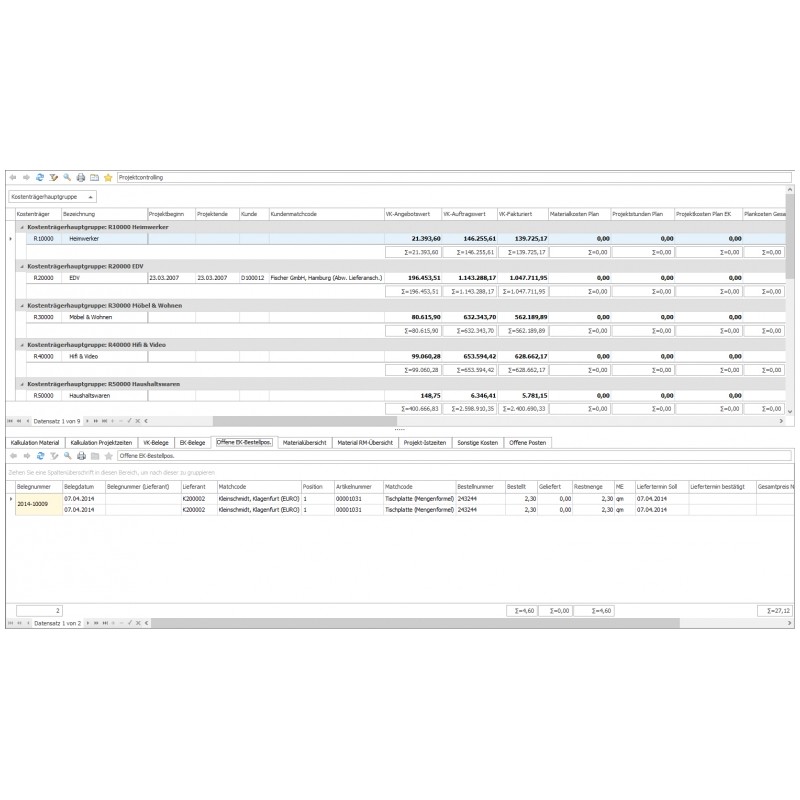Image resolution: width=800 pixels, height=800 pixels.
Task: Click the back arrow in the Projektcontrolling toolbar
Action: [x=13, y=178]
